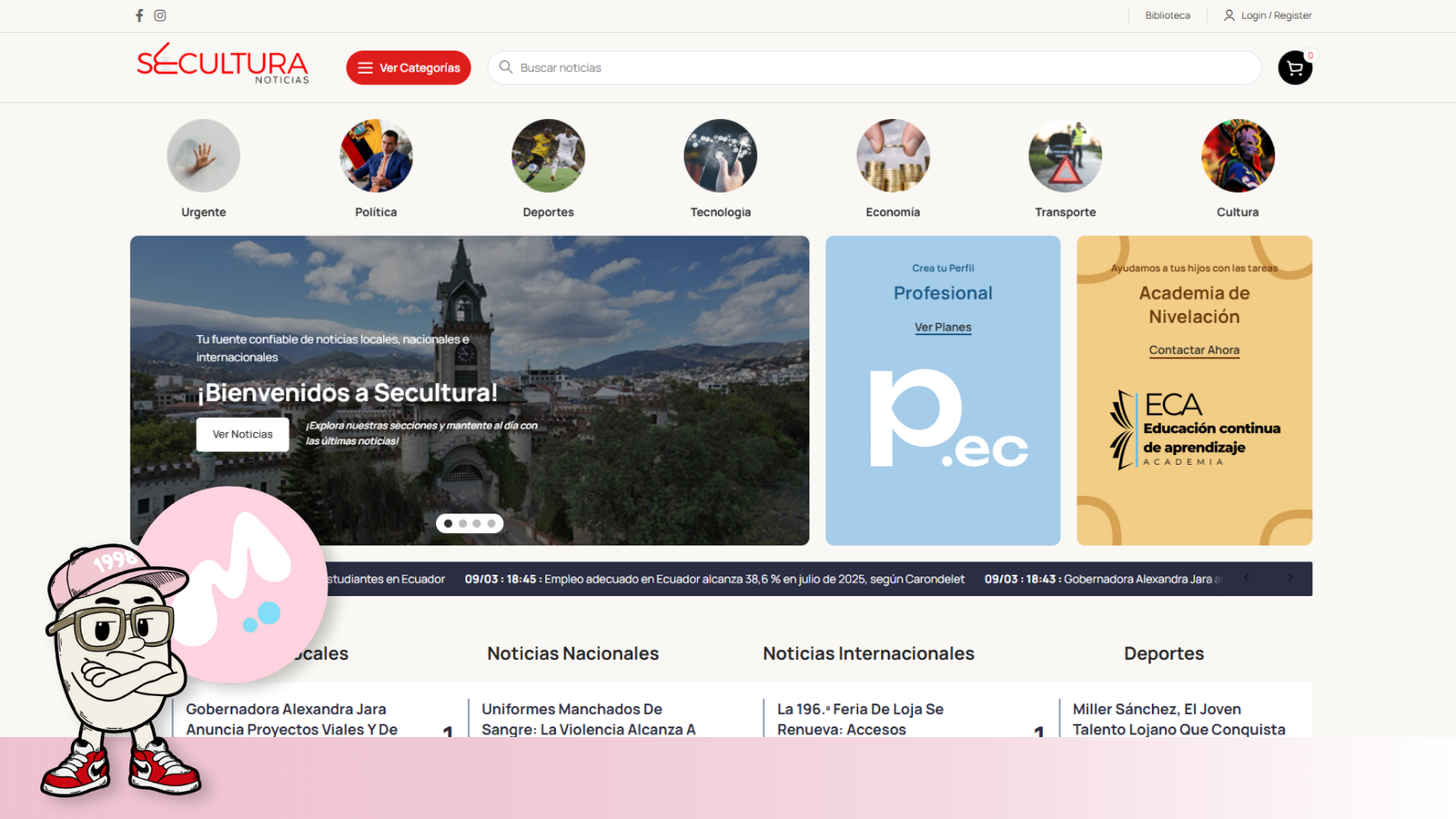Open the Instagram social icon
1456x819 pixels.
(160, 15)
